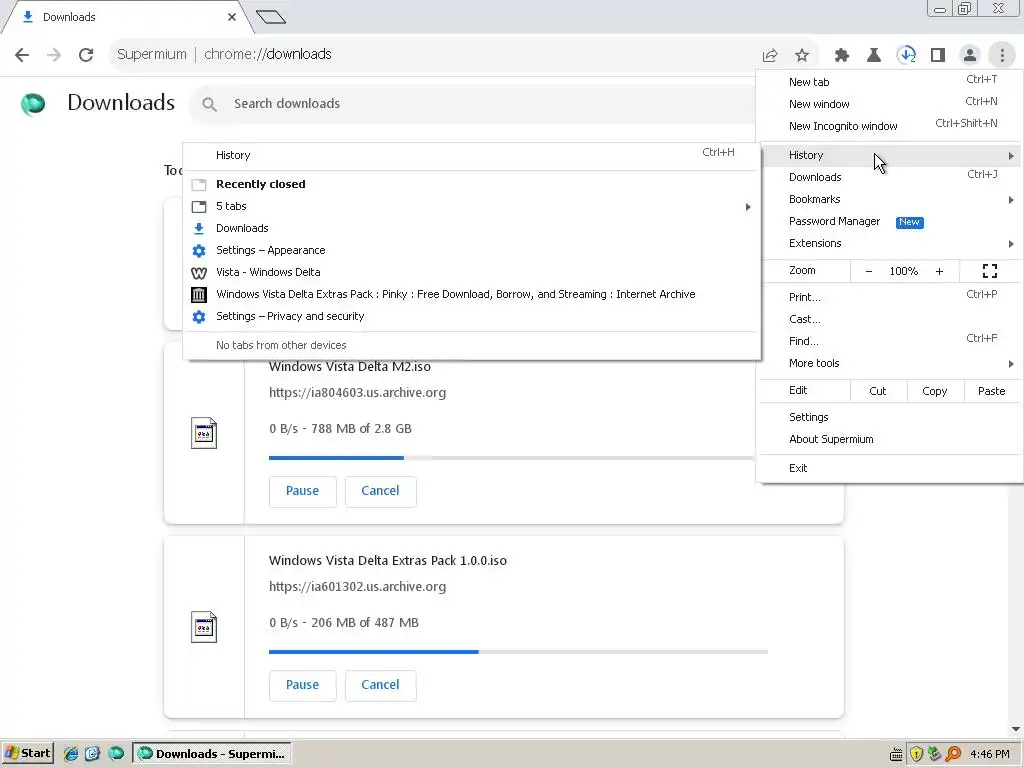The image size is (1024, 768).
Task: Close the Downloads tab
Action: [232, 17]
